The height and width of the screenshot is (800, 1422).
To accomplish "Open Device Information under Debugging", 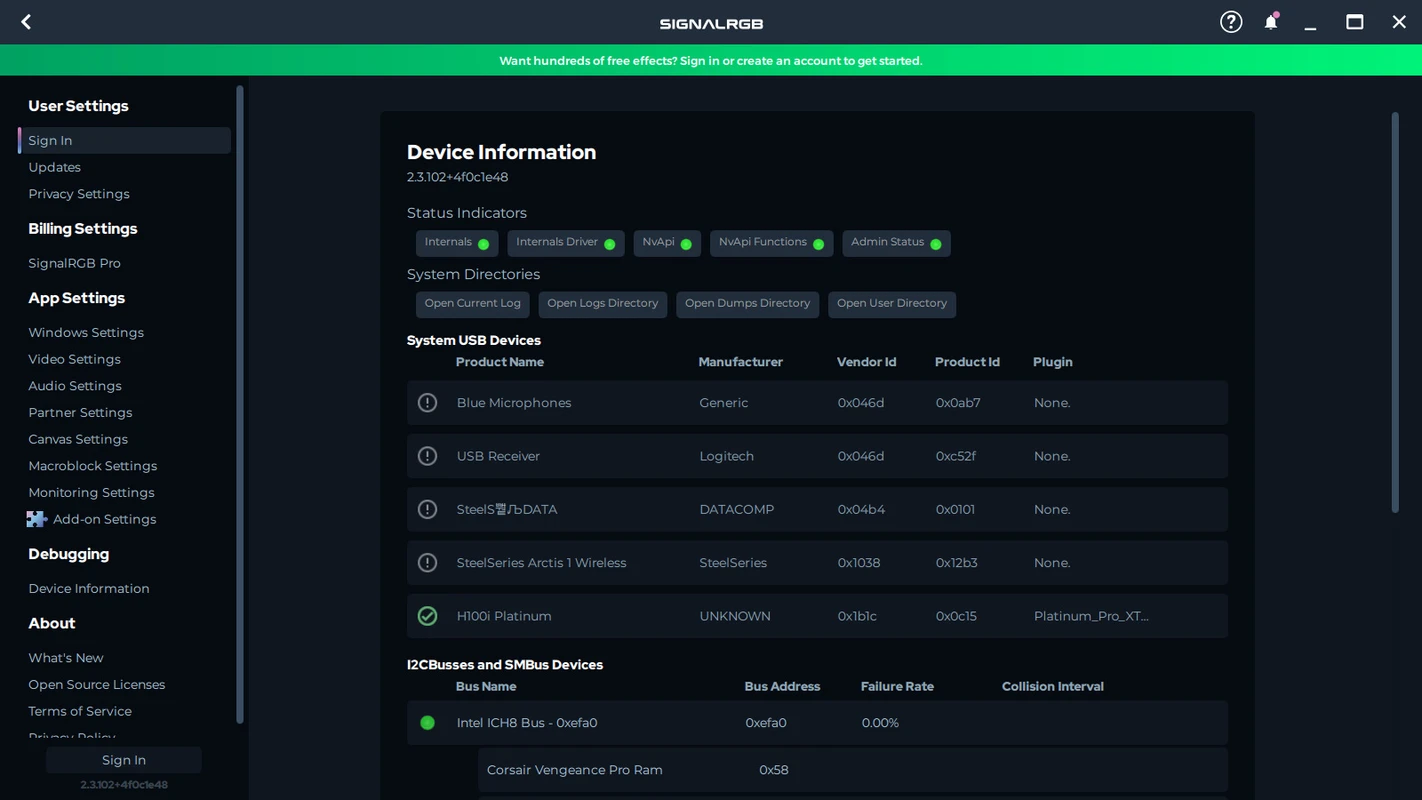I will [x=89, y=589].
